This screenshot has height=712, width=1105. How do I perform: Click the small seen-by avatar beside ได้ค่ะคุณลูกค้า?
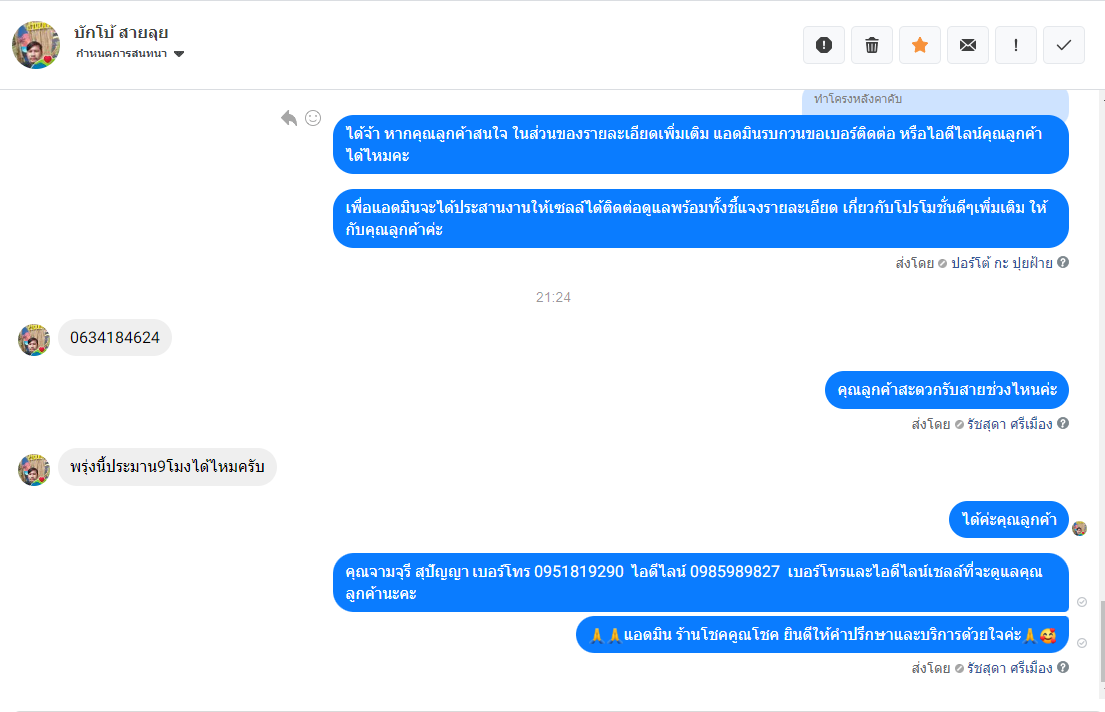click(x=1079, y=528)
